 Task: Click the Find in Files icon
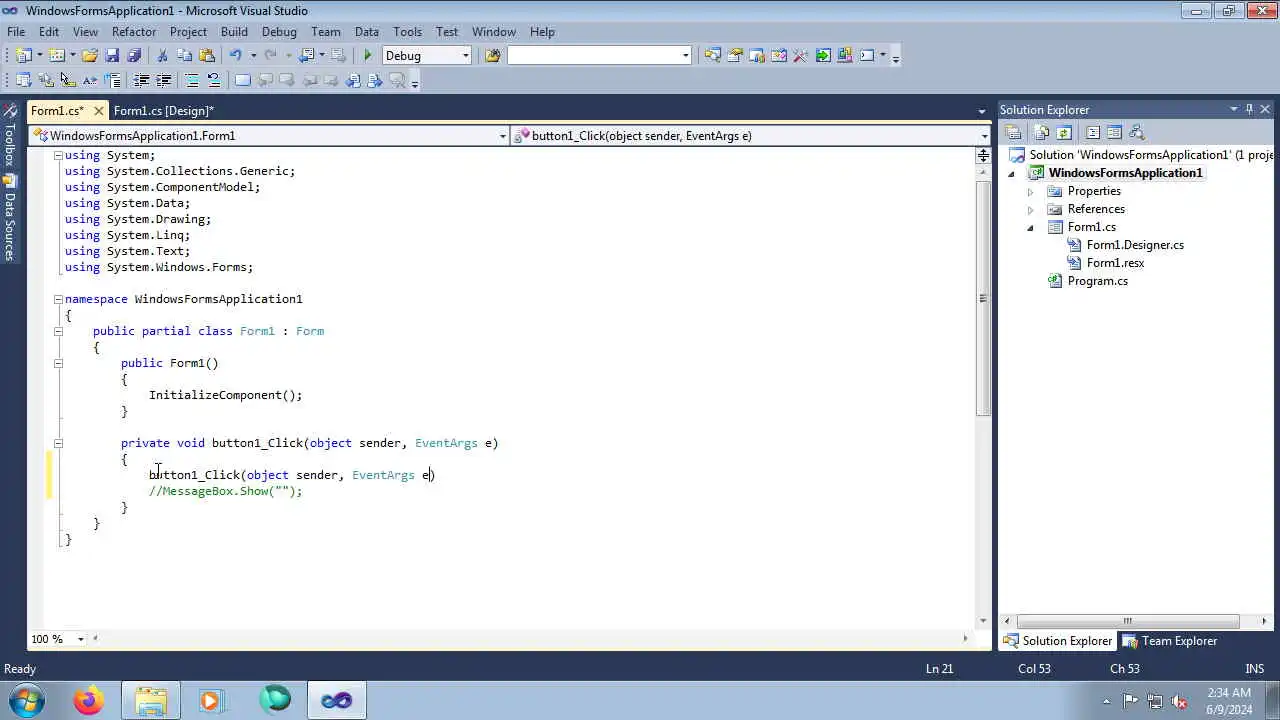[x=492, y=56]
